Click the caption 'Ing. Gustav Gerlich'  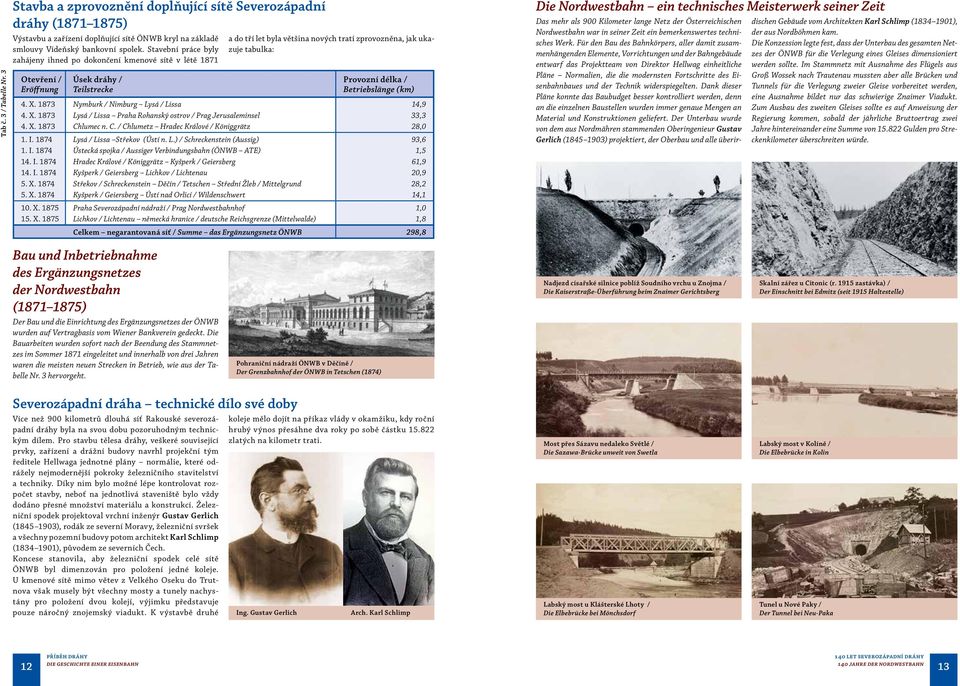[x=266, y=612]
